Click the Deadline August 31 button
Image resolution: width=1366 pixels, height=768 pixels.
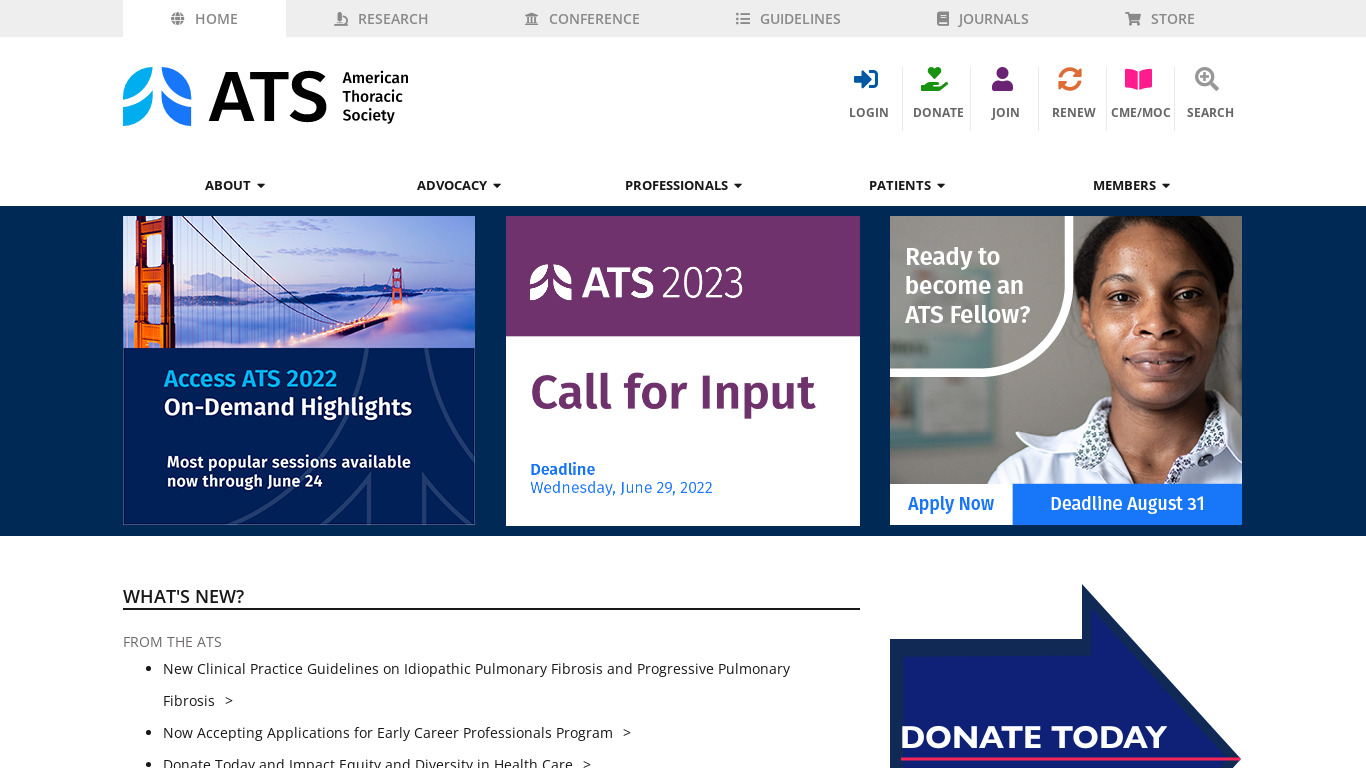[1127, 504]
